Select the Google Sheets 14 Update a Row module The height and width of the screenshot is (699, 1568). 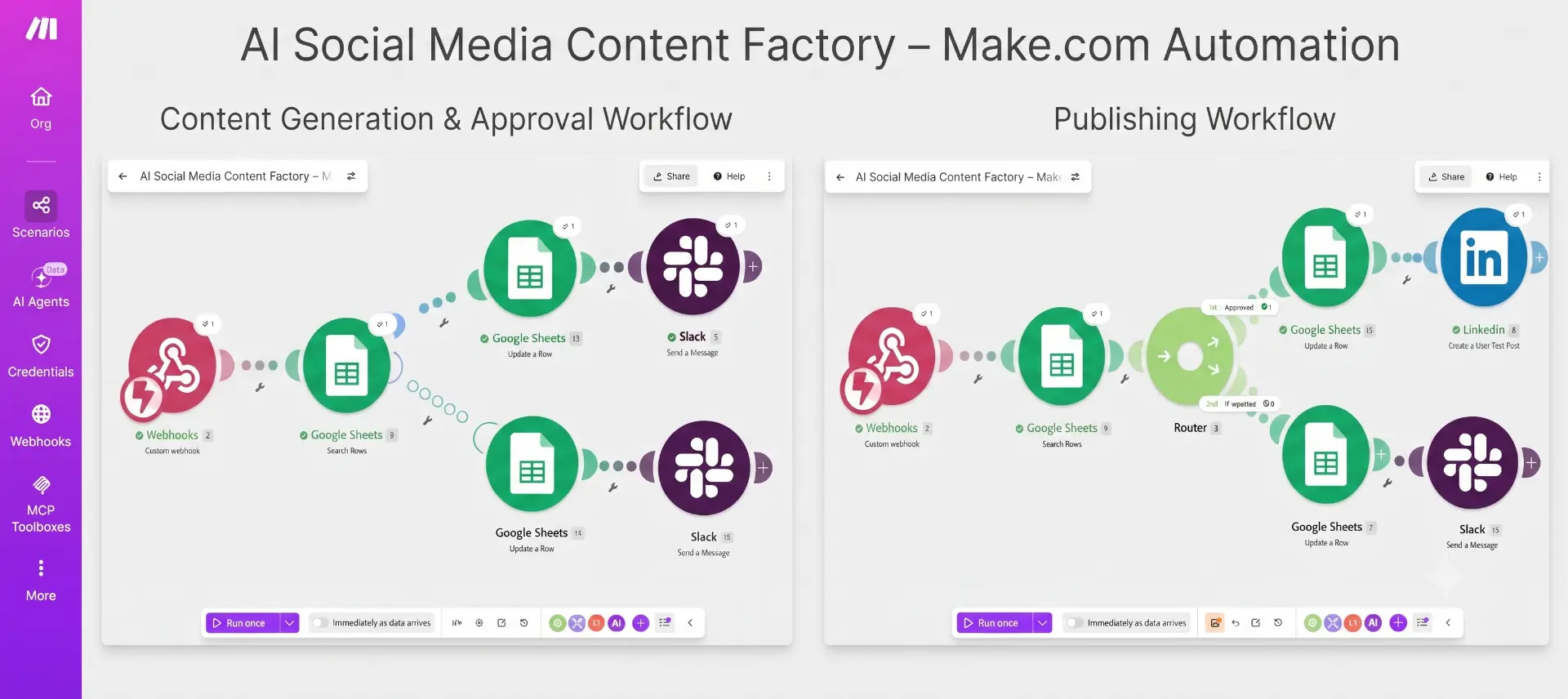[x=532, y=464]
